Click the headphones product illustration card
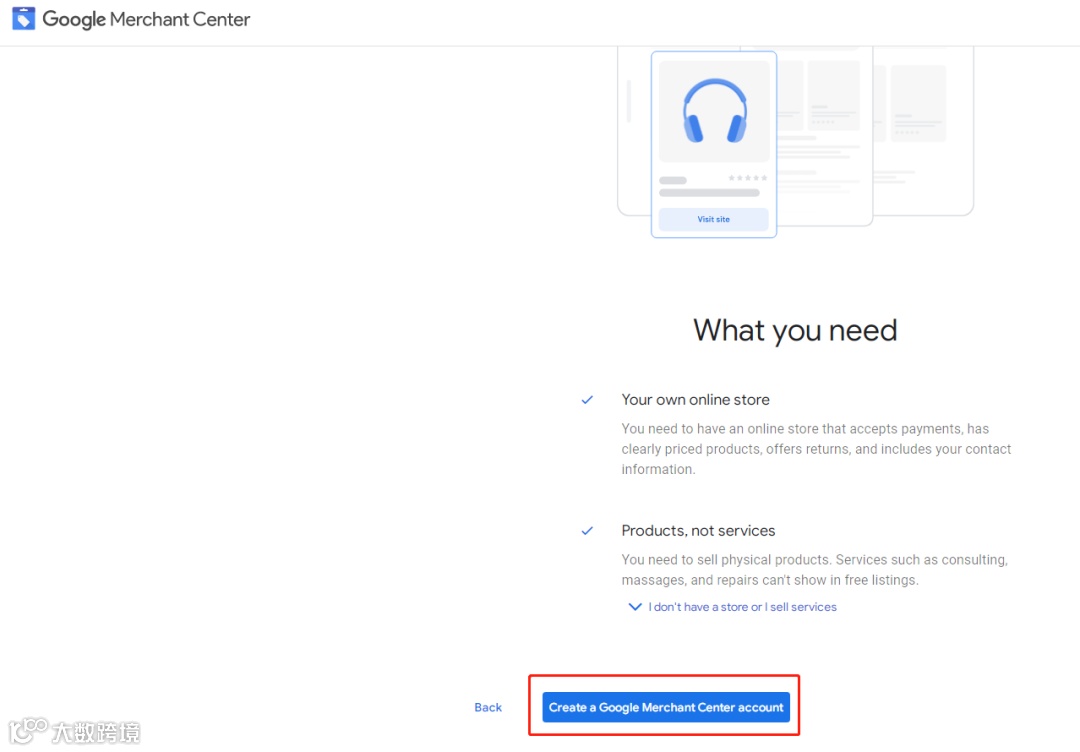 coord(714,145)
